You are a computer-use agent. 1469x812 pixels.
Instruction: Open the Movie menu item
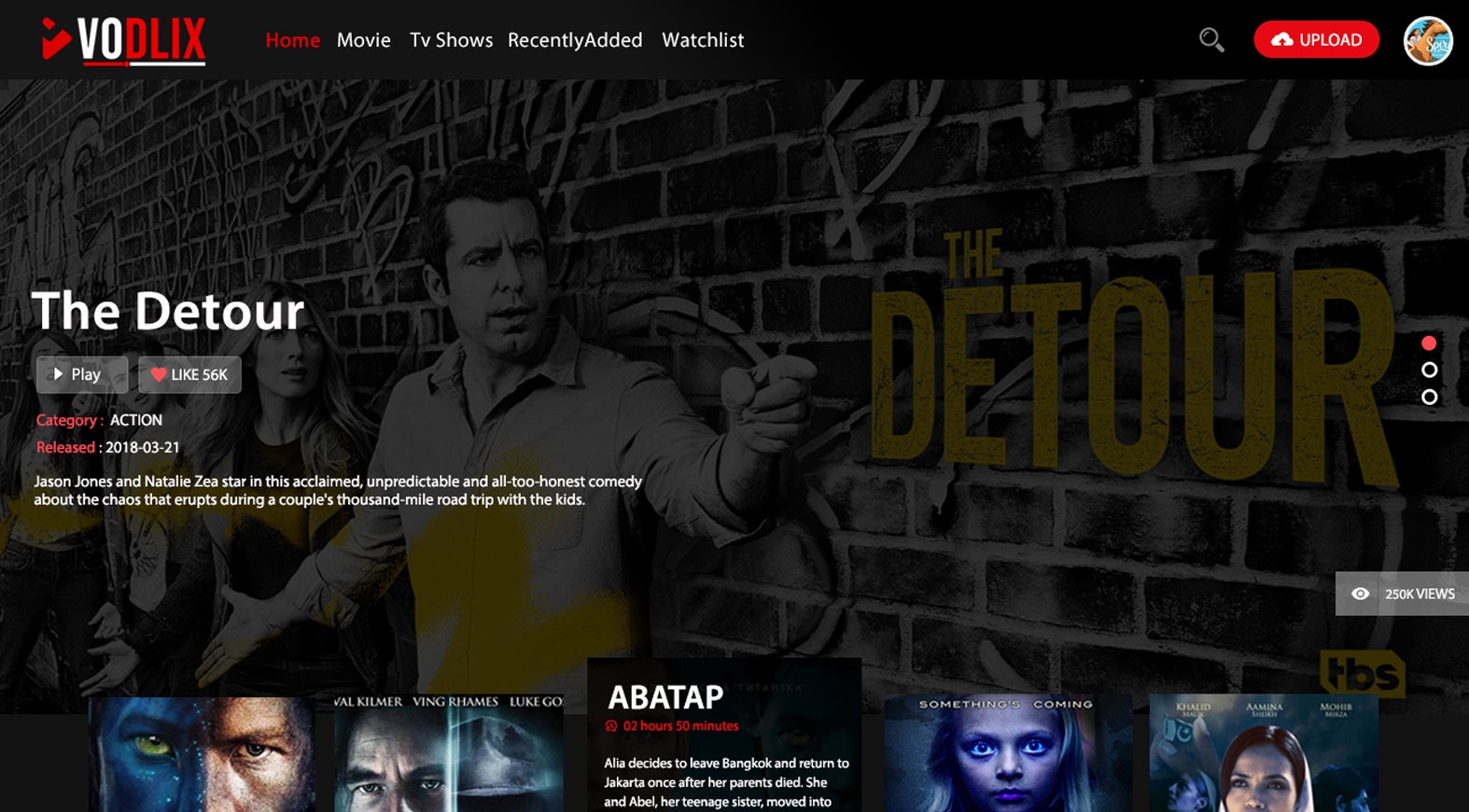click(x=364, y=40)
